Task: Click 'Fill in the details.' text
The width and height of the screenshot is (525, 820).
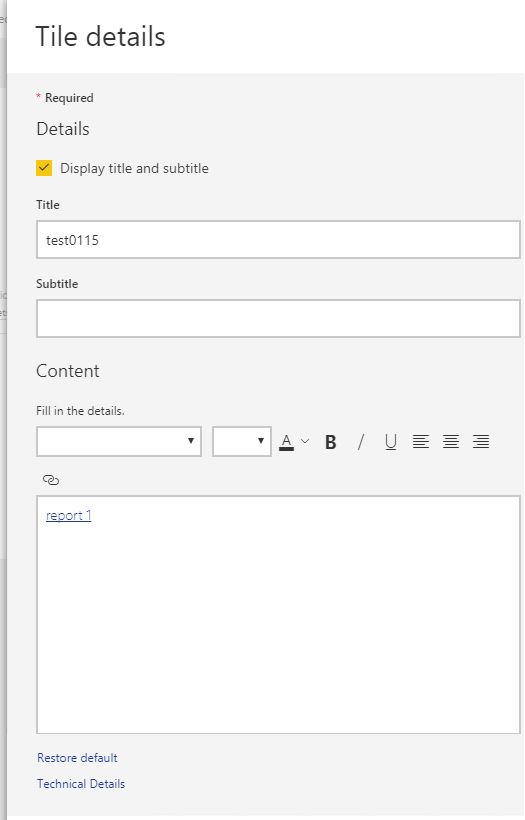Action: pos(80,411)
